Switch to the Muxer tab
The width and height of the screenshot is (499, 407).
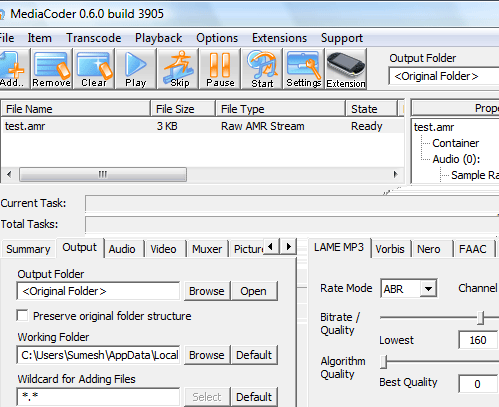pyautogui.click(x=207, y=249)
